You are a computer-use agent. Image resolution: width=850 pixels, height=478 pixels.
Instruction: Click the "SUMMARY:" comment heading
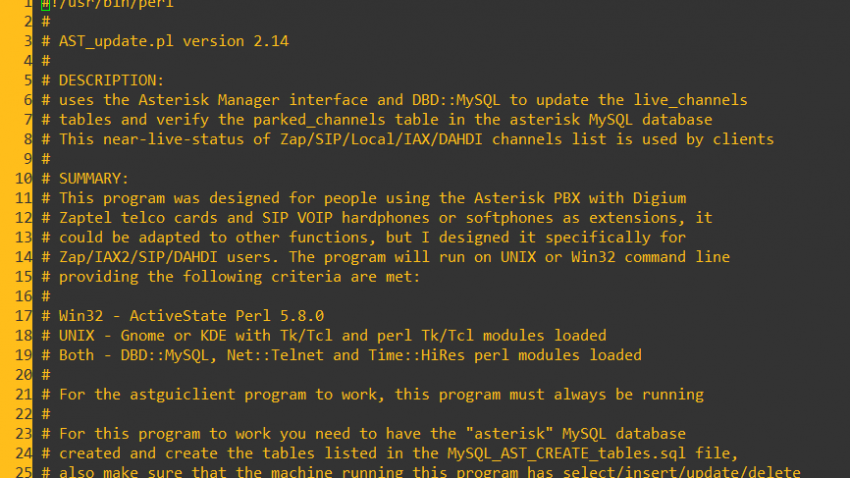pyautogui.click(x=93, y=178)
